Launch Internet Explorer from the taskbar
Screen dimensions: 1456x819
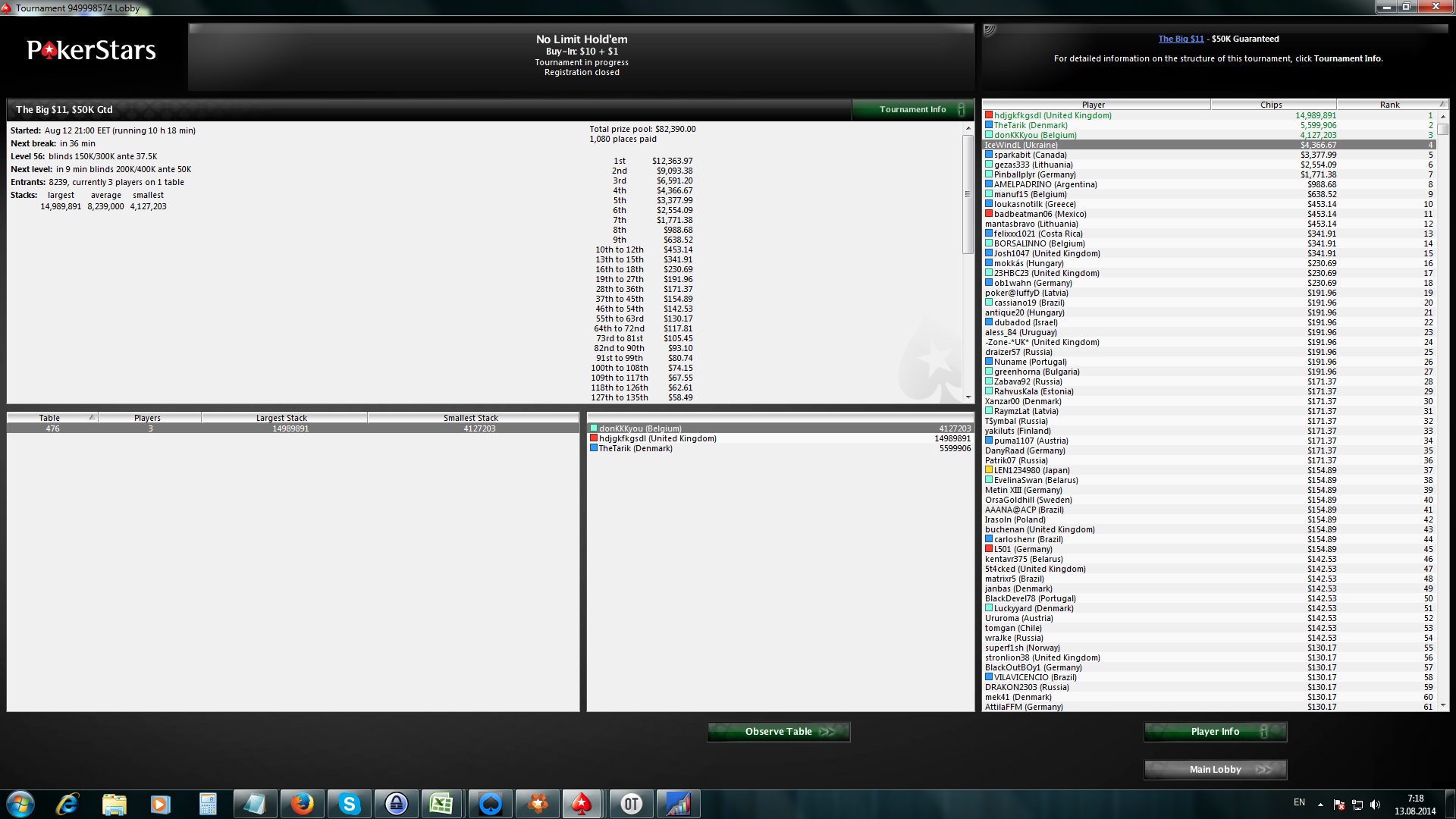(x=67, y=804)
